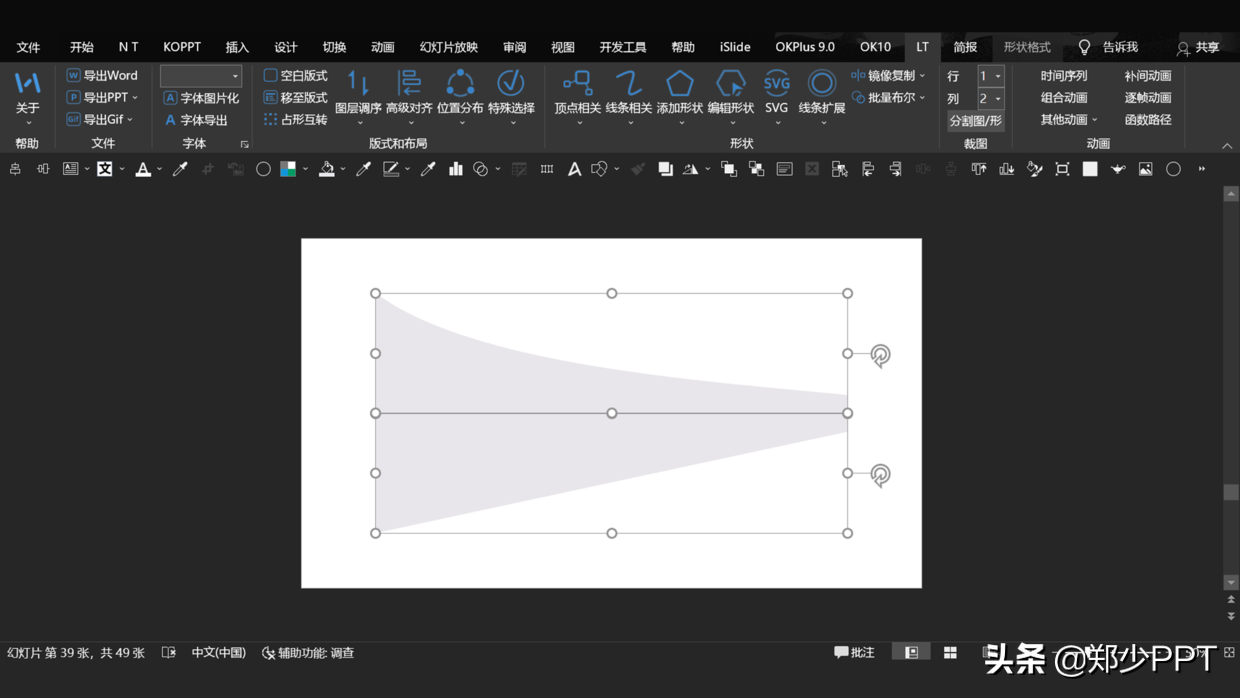Screen dimensions: 1240x698
Task: Click the 特殊选择 checkmark icon
Action: (511, 84)
